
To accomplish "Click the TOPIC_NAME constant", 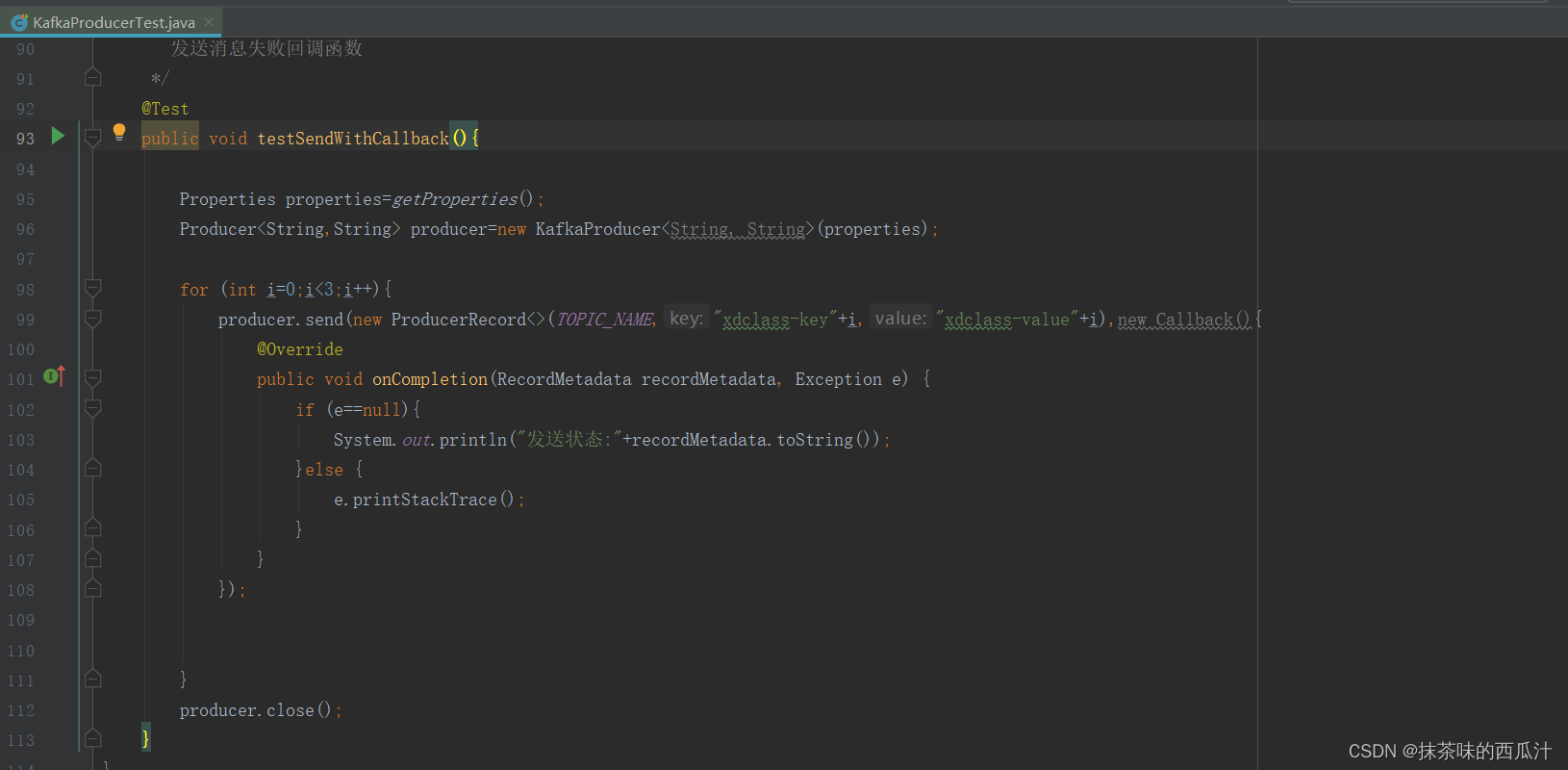I will coord(605,320).
